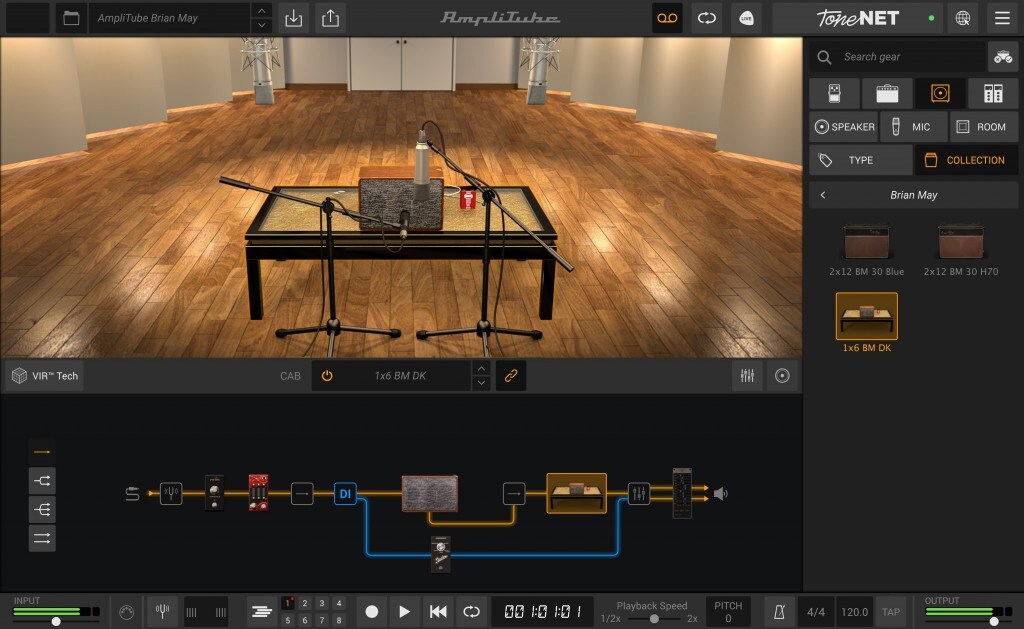1024x629 pixels.
Task: Click the record button
Action: click(x=372, y=612)
